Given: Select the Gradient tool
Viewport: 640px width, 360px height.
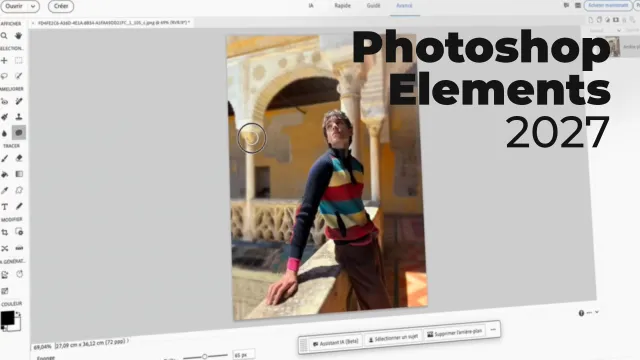Looking at the screenshot, I should click(19, 174).
